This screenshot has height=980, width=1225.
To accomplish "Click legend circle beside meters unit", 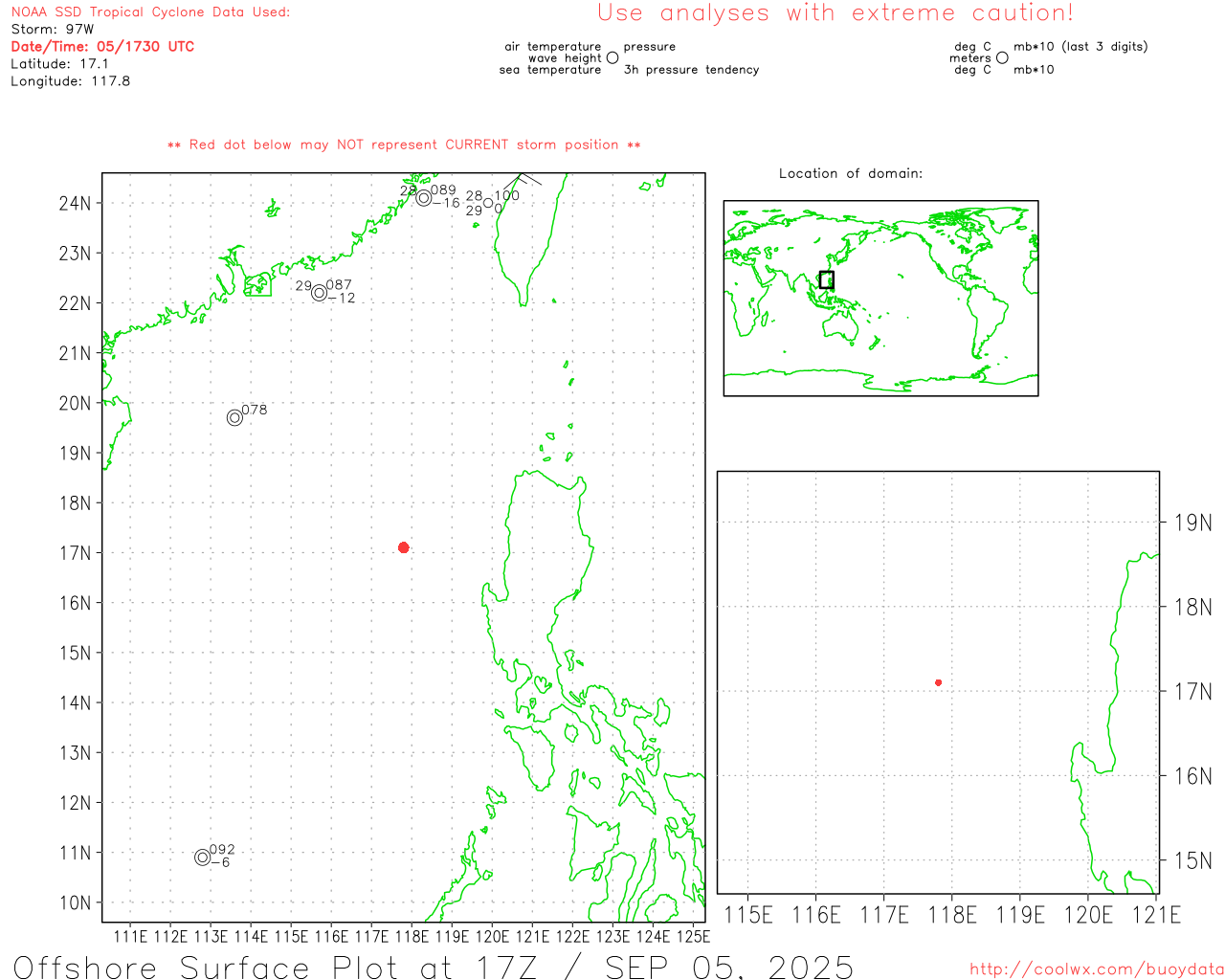I will pos(1002,57).
